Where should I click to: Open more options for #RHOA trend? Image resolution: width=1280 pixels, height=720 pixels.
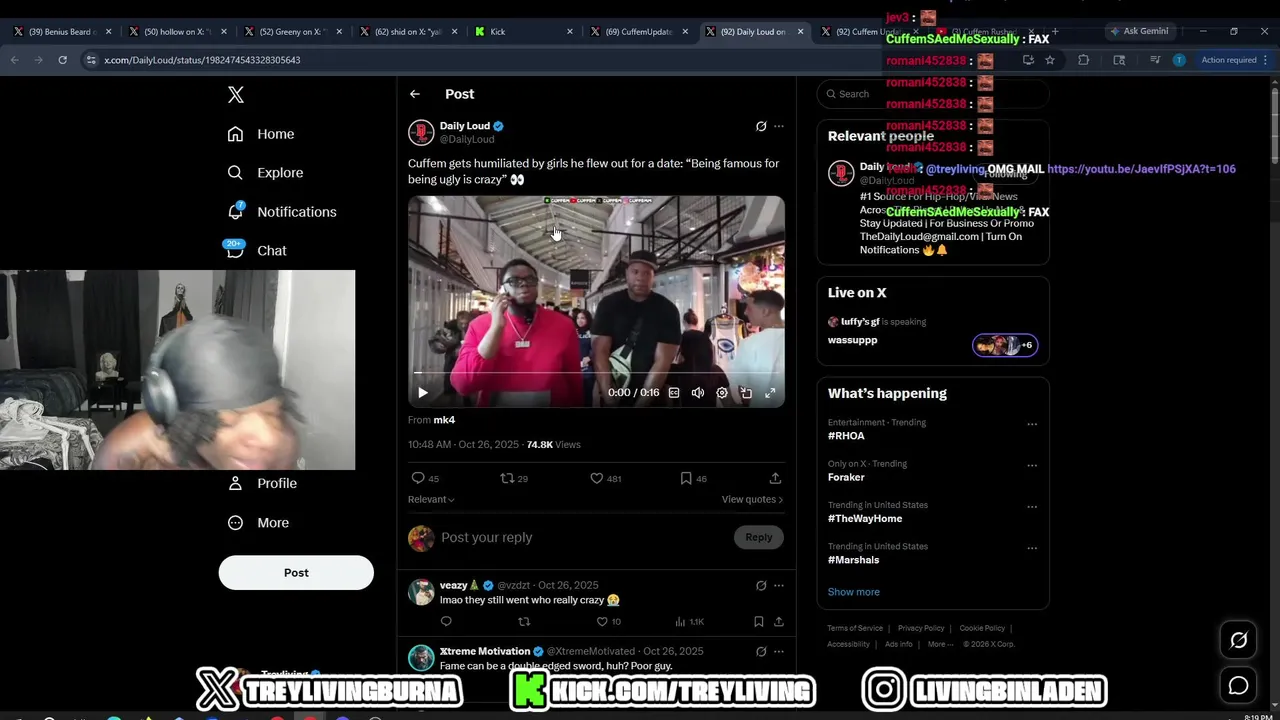click(x=1032, y=424)
